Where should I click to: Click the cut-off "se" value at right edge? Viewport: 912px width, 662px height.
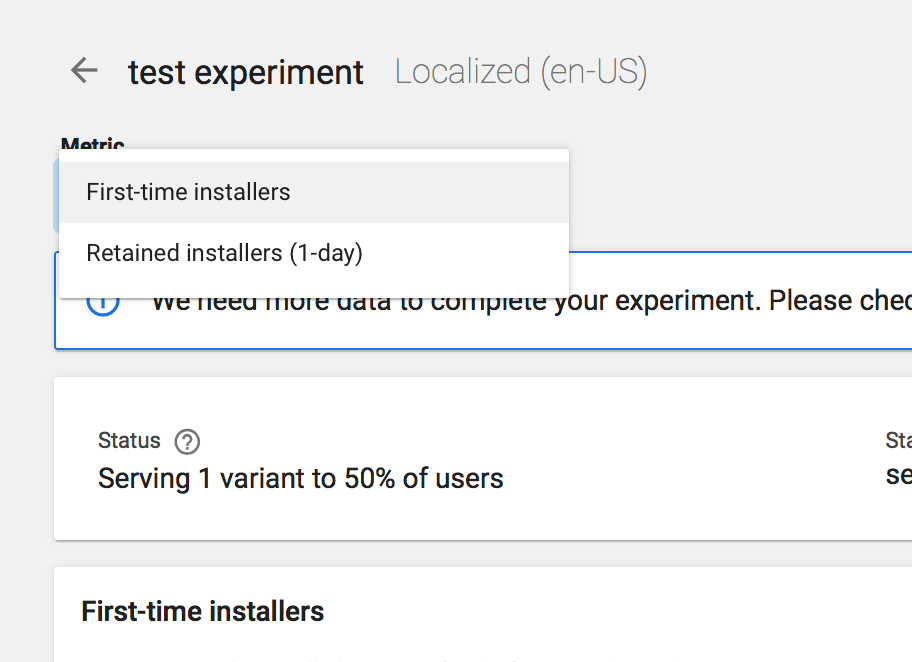point(898,476)
